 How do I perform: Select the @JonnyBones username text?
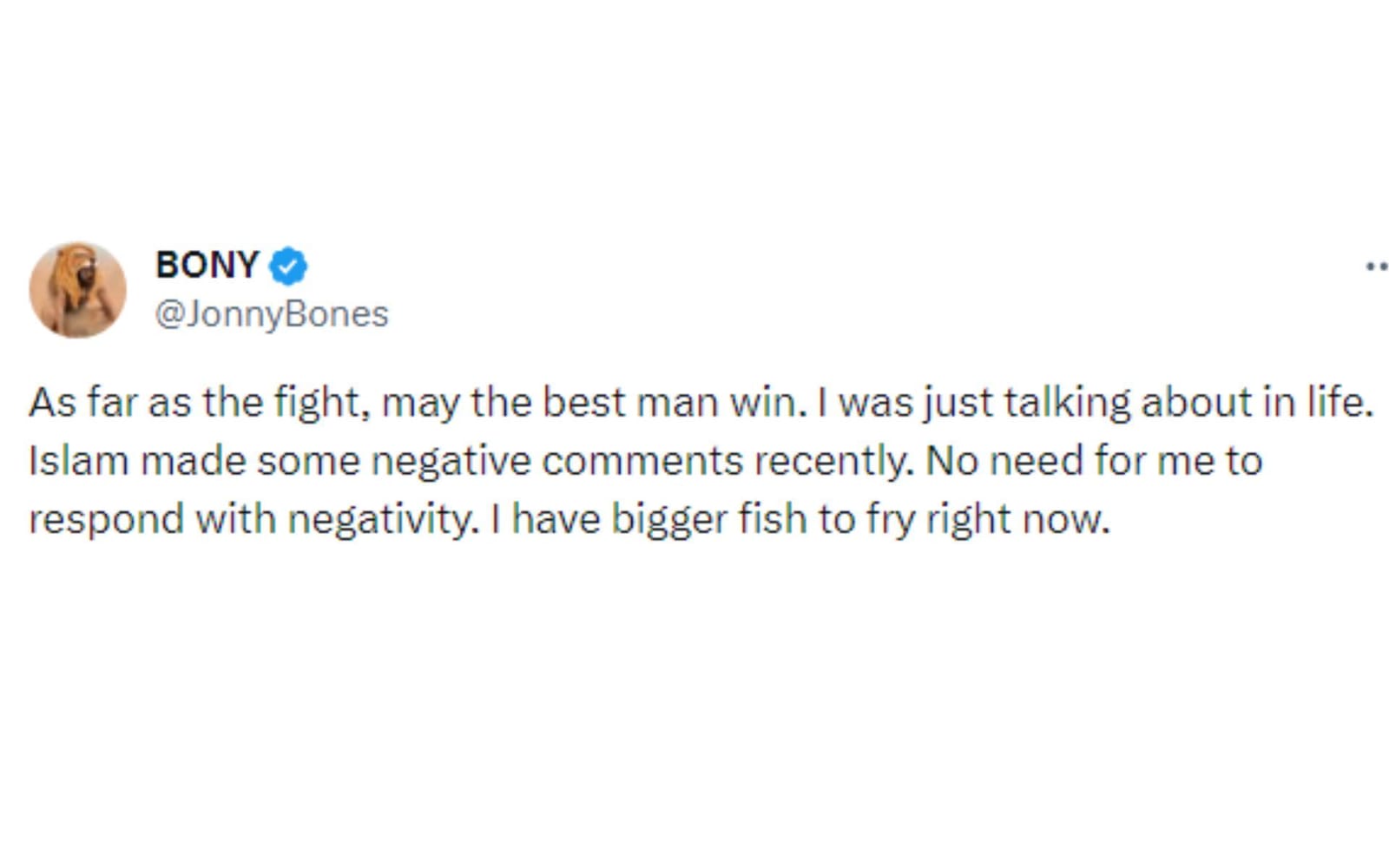272,312
